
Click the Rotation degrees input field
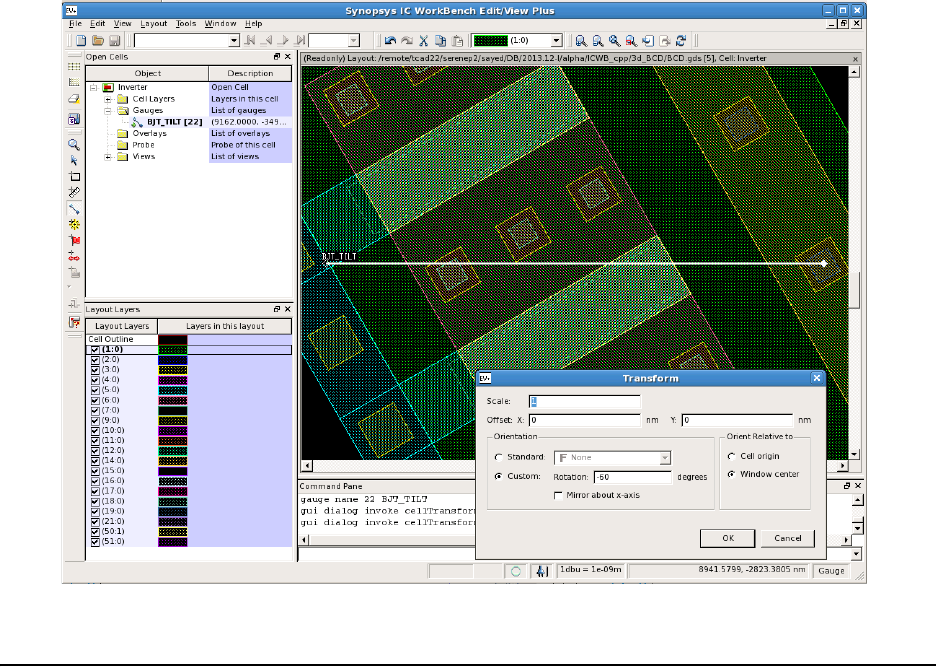tap(631, 477)
